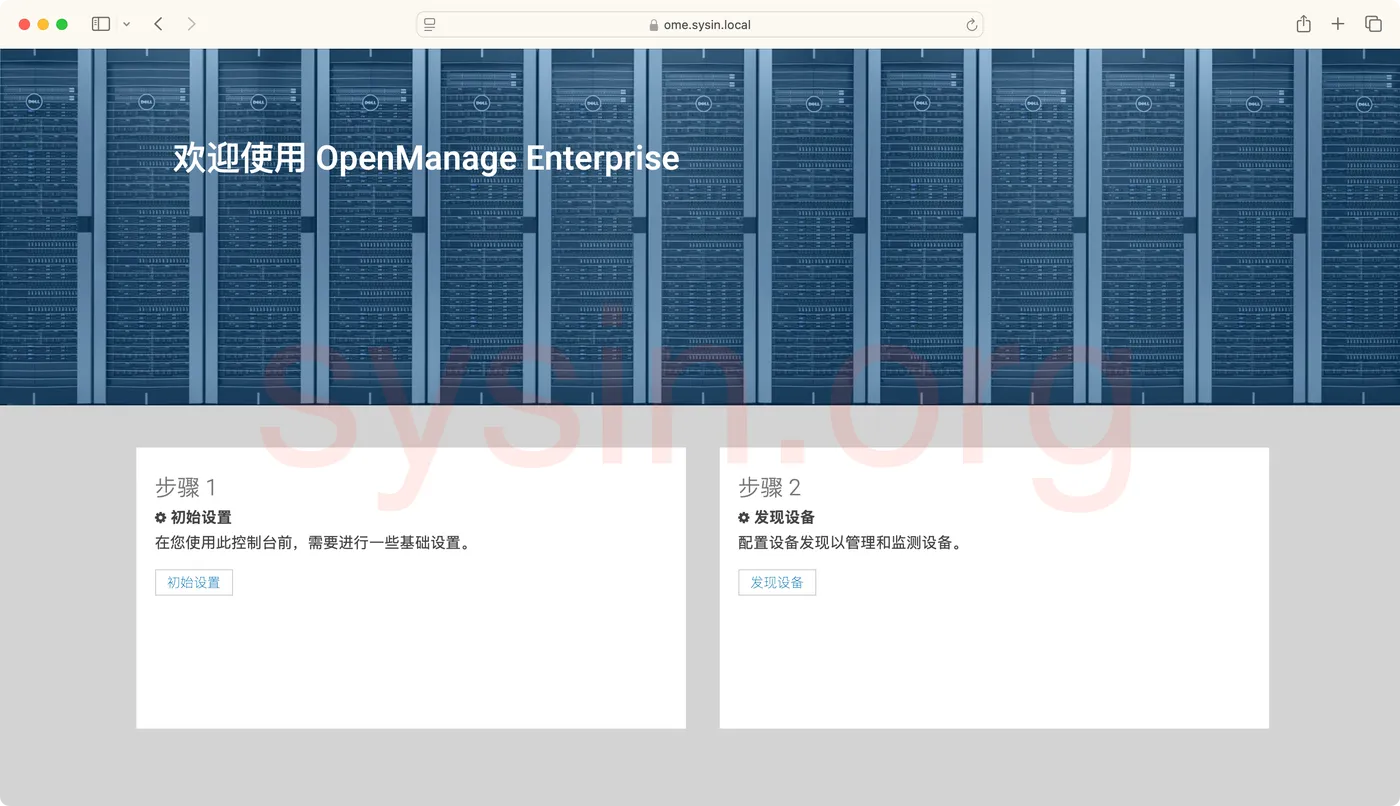Click the text 配置设备发现以管理和监测设备。

pyautogui.click(x=850, y=544)
